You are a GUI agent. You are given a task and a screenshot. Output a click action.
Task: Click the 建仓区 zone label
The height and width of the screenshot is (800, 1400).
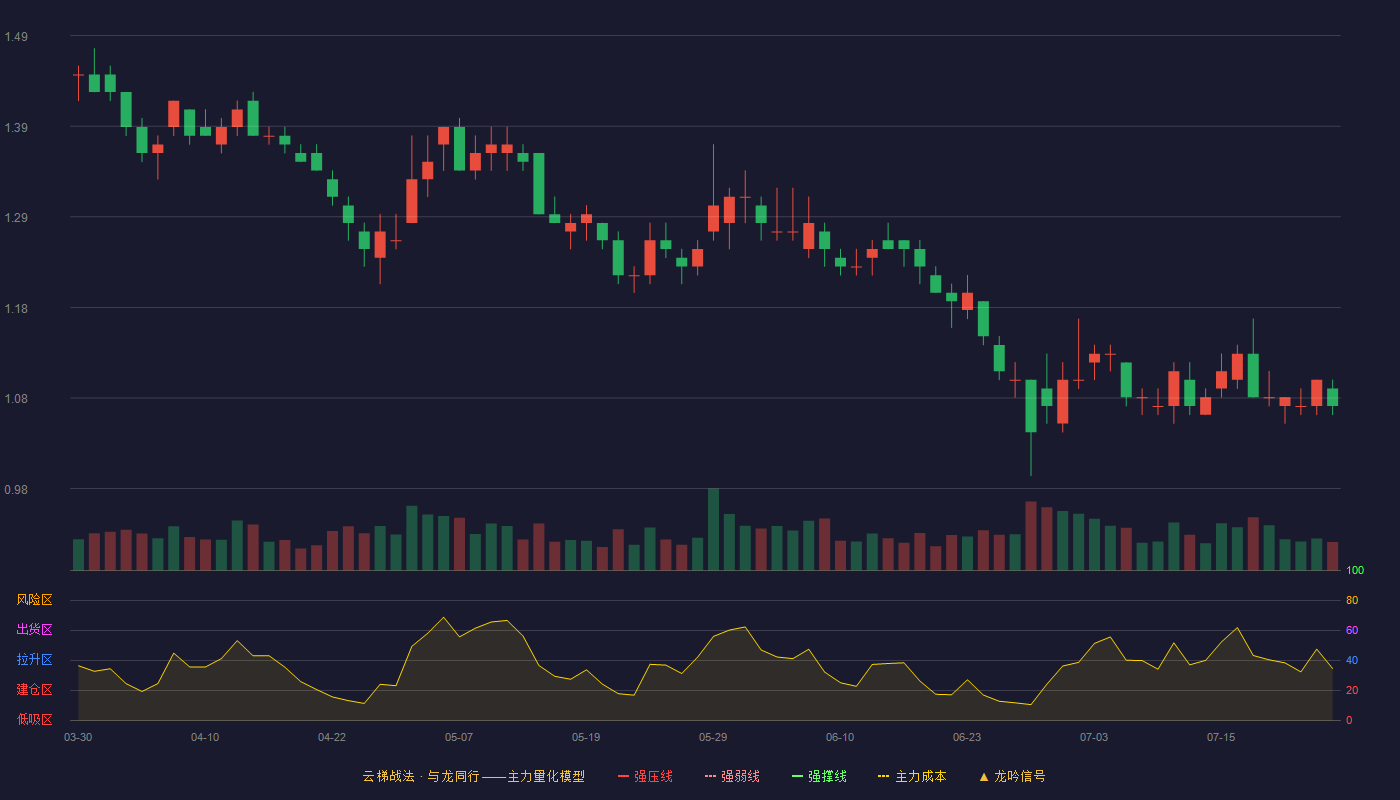34,690
